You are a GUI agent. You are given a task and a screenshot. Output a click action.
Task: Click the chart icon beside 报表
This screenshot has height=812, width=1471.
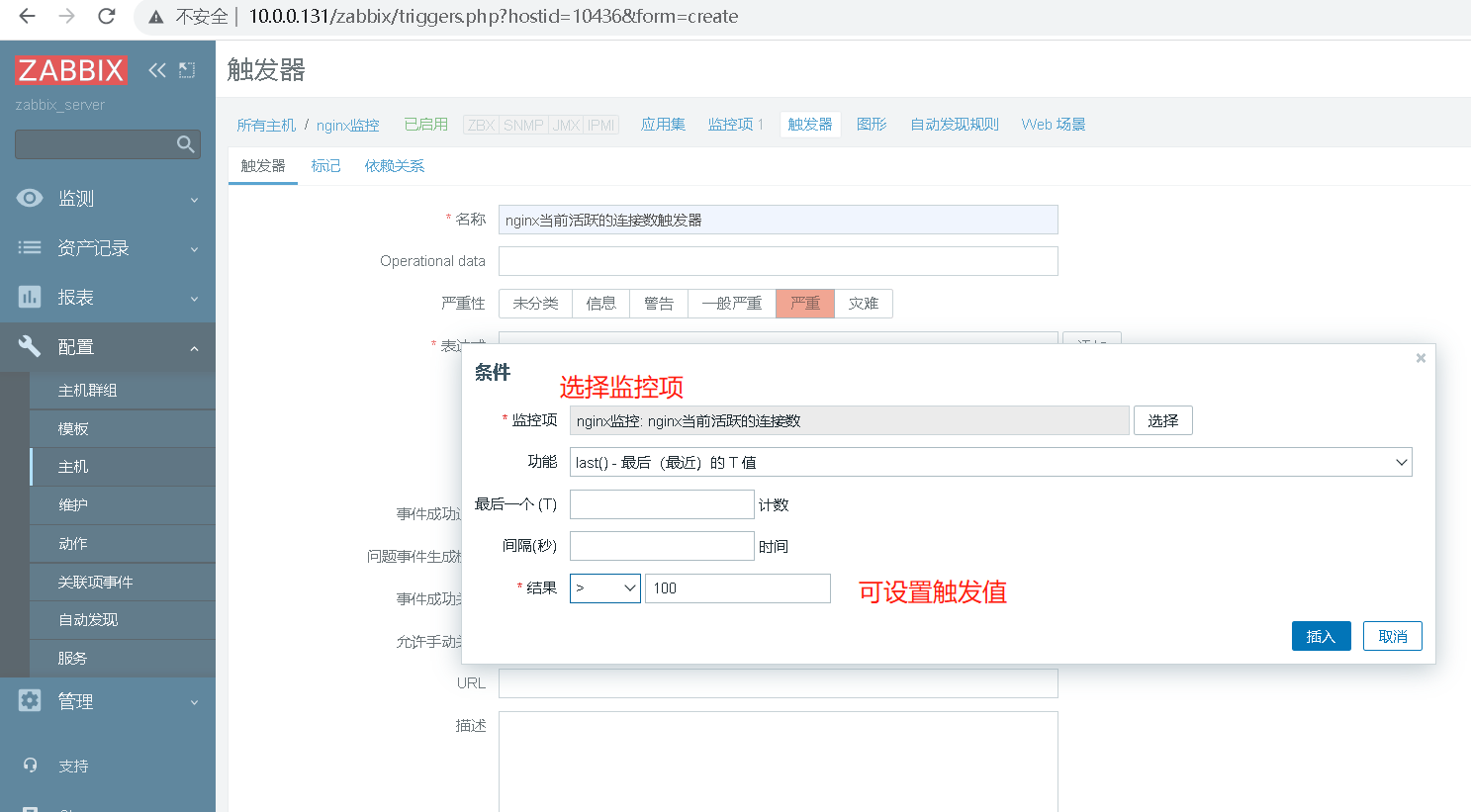pos(30,297)
